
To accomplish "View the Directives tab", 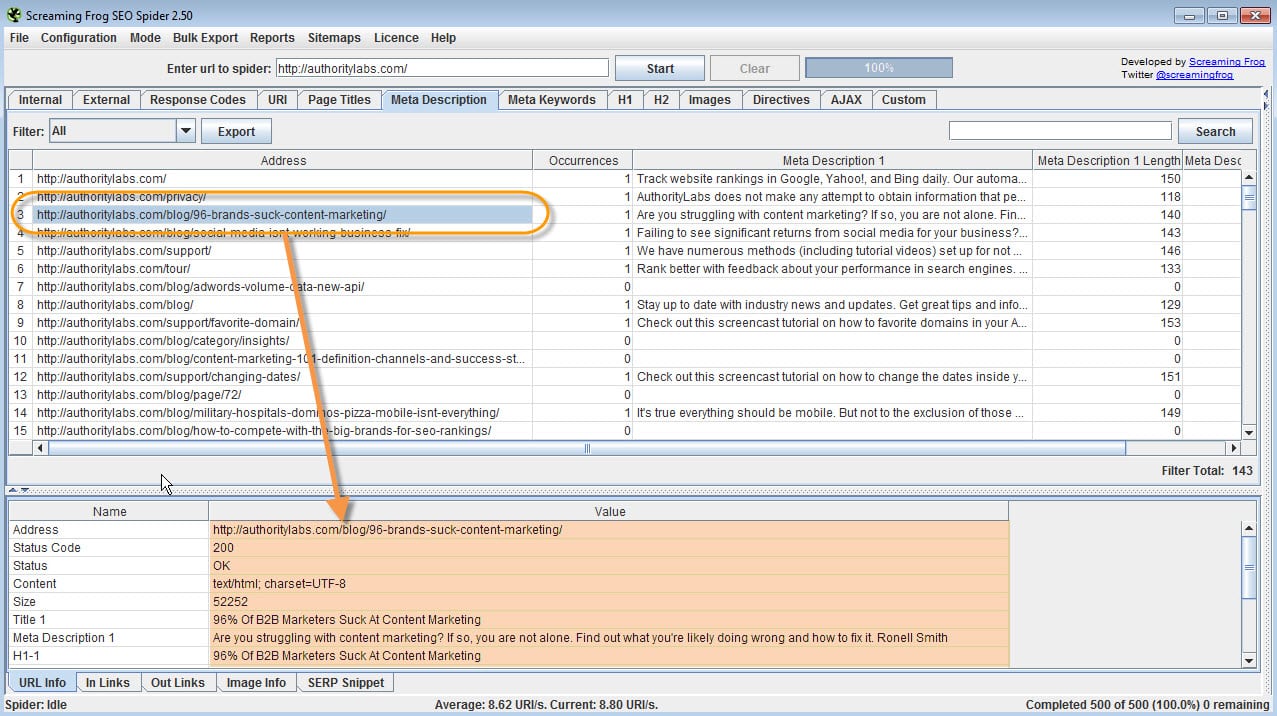I will tap(781, 100).
